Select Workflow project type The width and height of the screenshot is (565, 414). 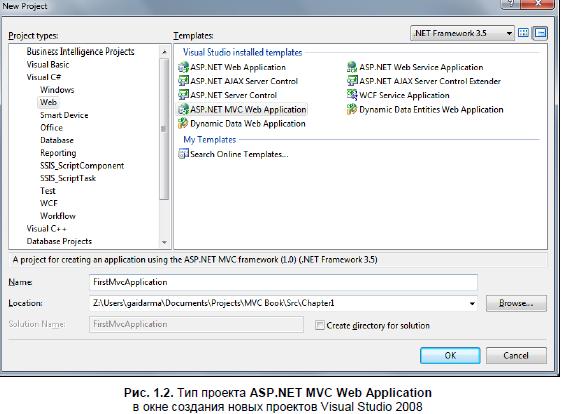click(58, 216)
